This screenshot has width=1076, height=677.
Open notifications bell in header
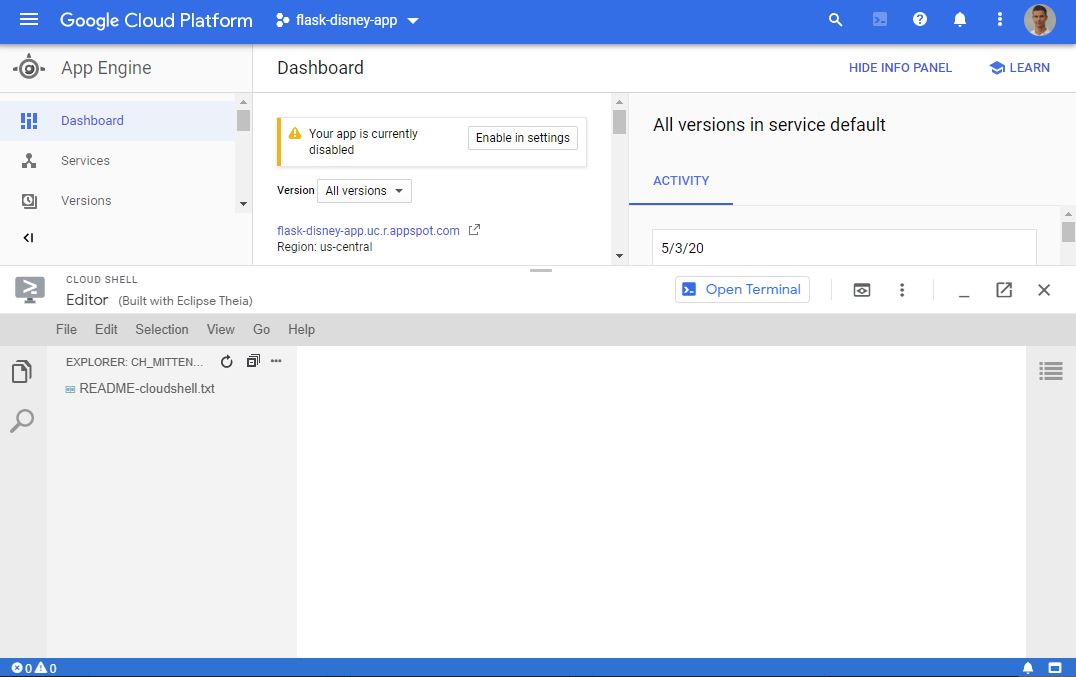click(960, 20)
